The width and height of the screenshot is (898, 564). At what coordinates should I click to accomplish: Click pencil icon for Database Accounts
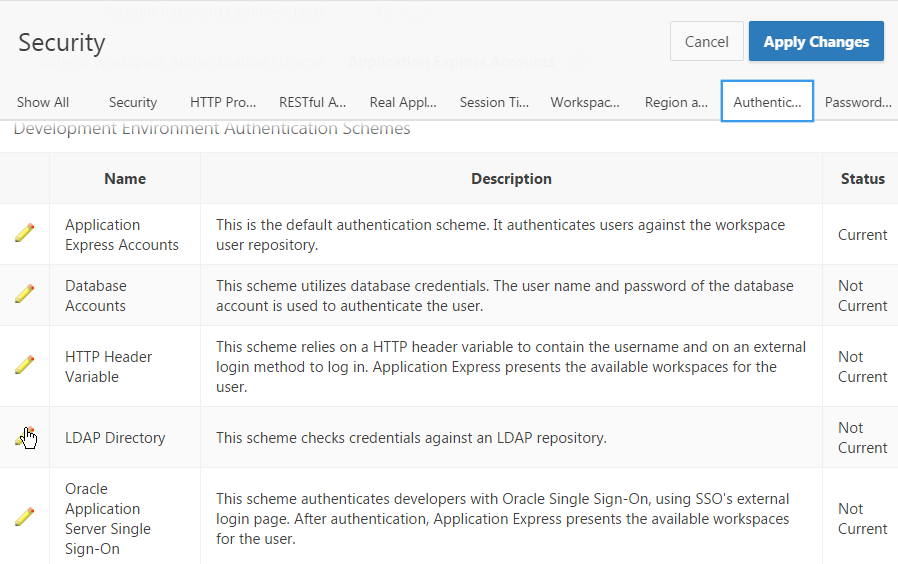[25, 294]
